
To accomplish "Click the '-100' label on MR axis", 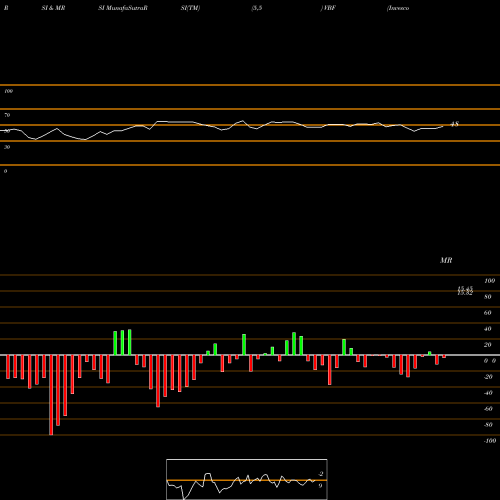I will click(490, 441).
